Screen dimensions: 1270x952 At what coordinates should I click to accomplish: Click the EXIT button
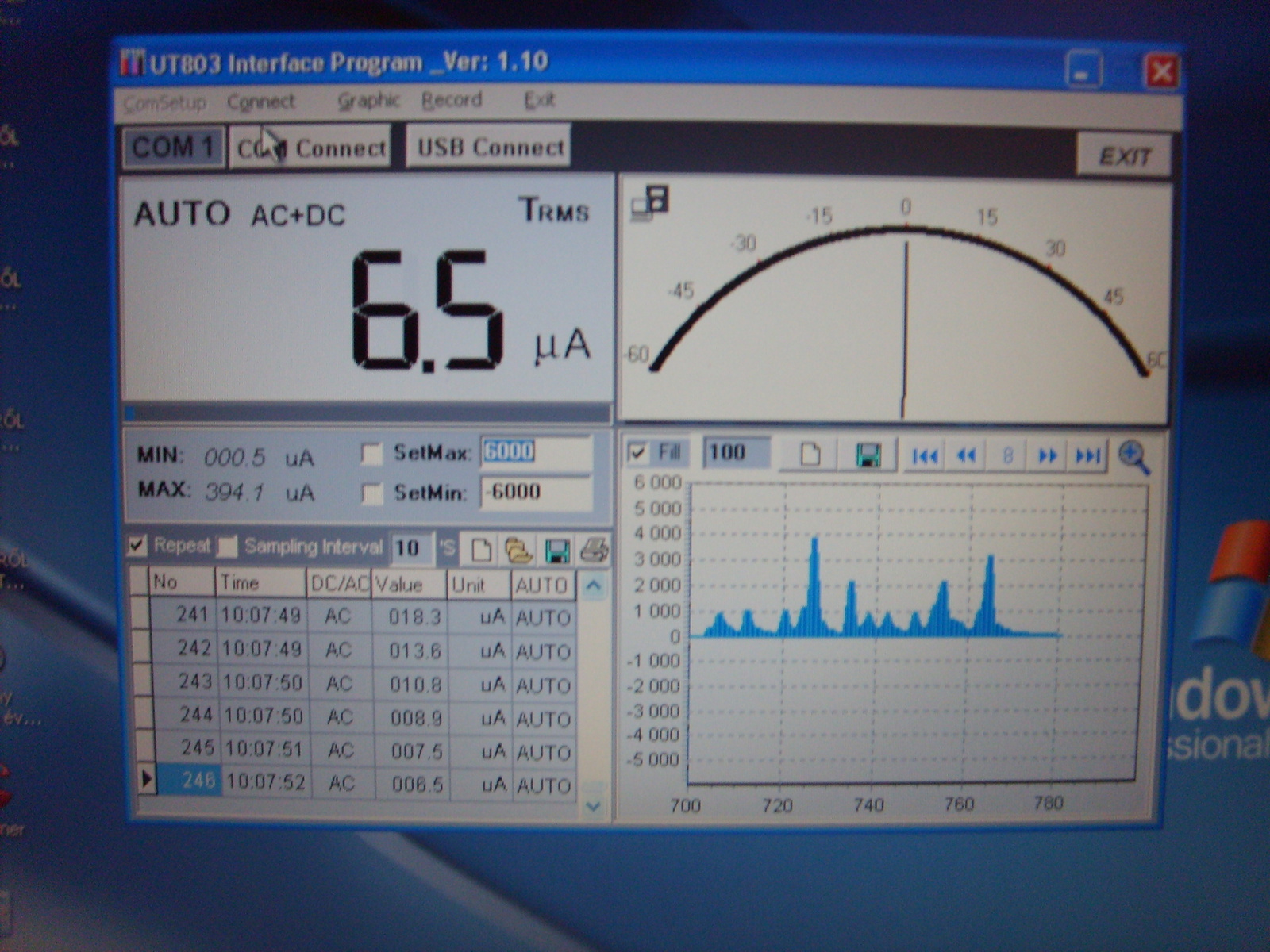[1123, 155]
